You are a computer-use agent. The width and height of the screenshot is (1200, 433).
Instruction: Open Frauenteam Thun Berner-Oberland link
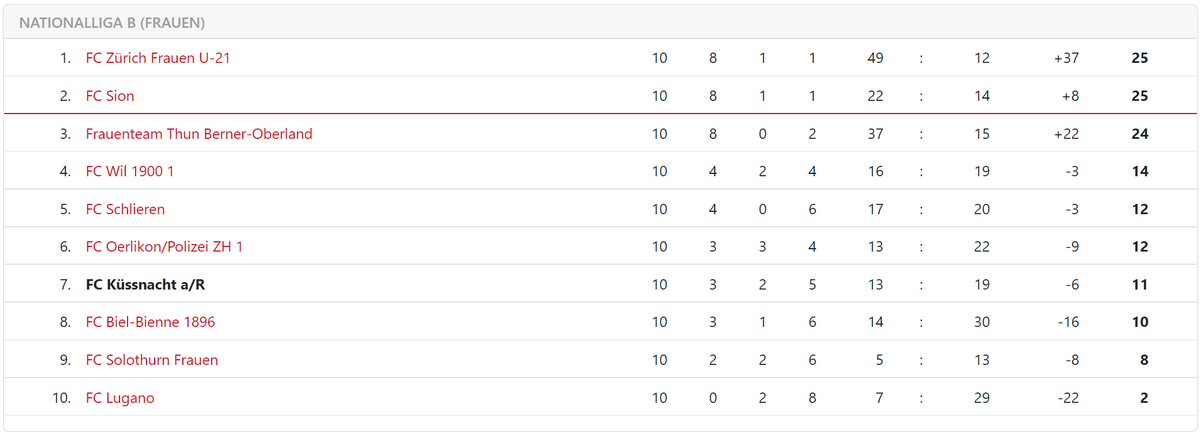[x=199, y=134]
